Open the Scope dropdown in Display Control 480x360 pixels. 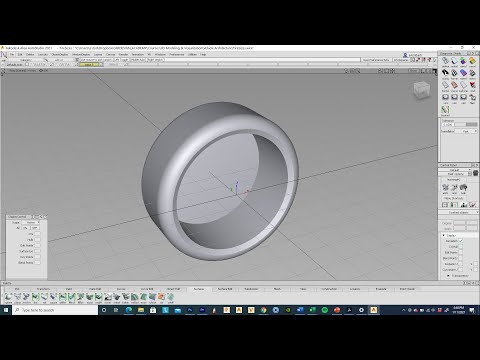31,222
